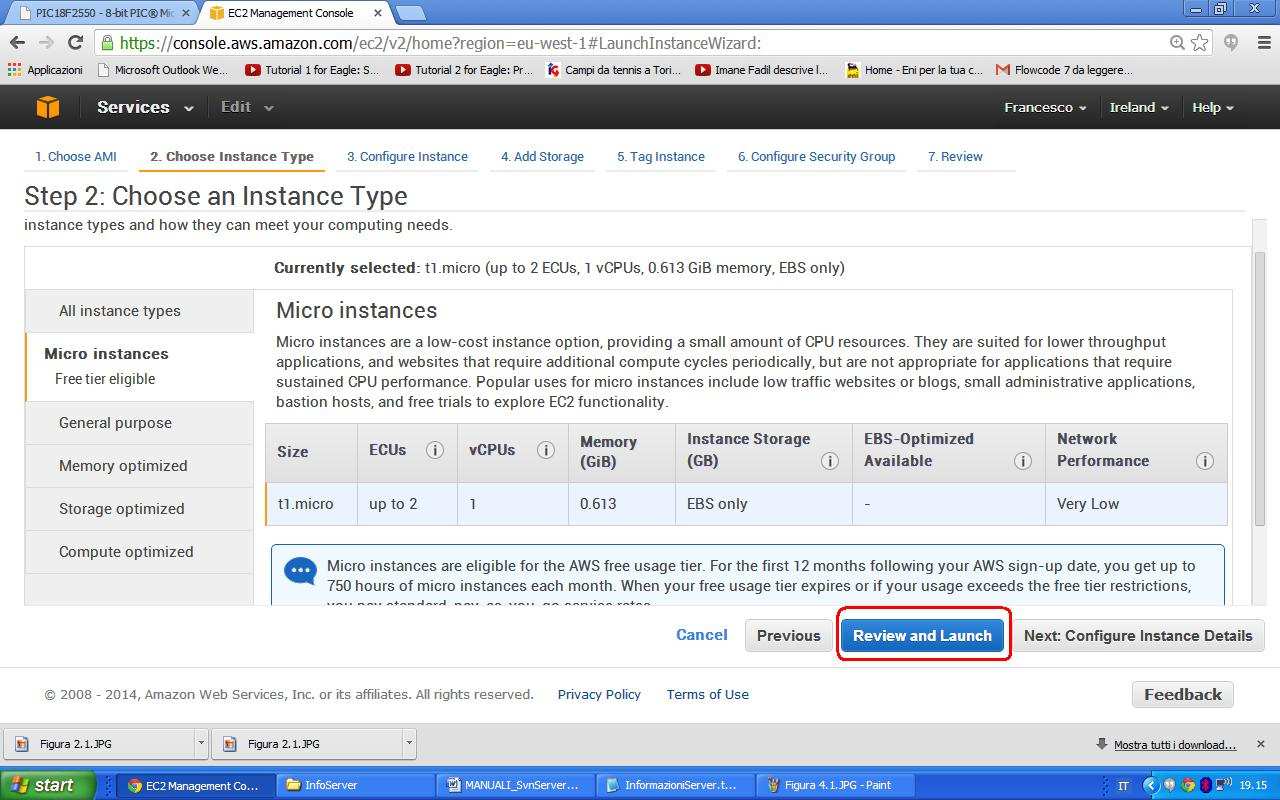Reload the EC2 console page
Image resolution: width=1280 pixels, height=800 pixels.
(75, 42)
